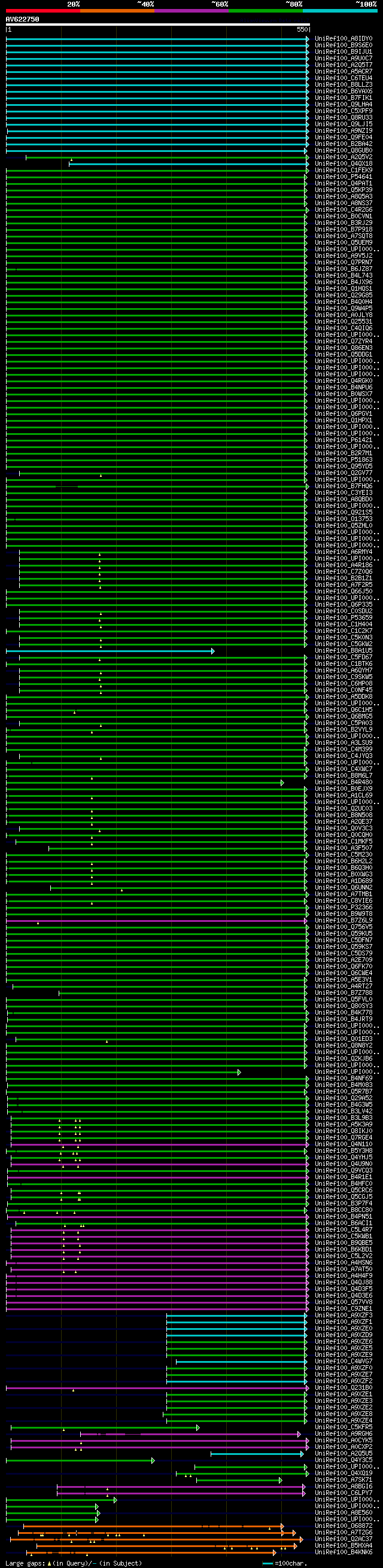Select hit label UniRef100_A2Q5V2
This screenshot has height=1568, width=383.
[x=344, y=157]
